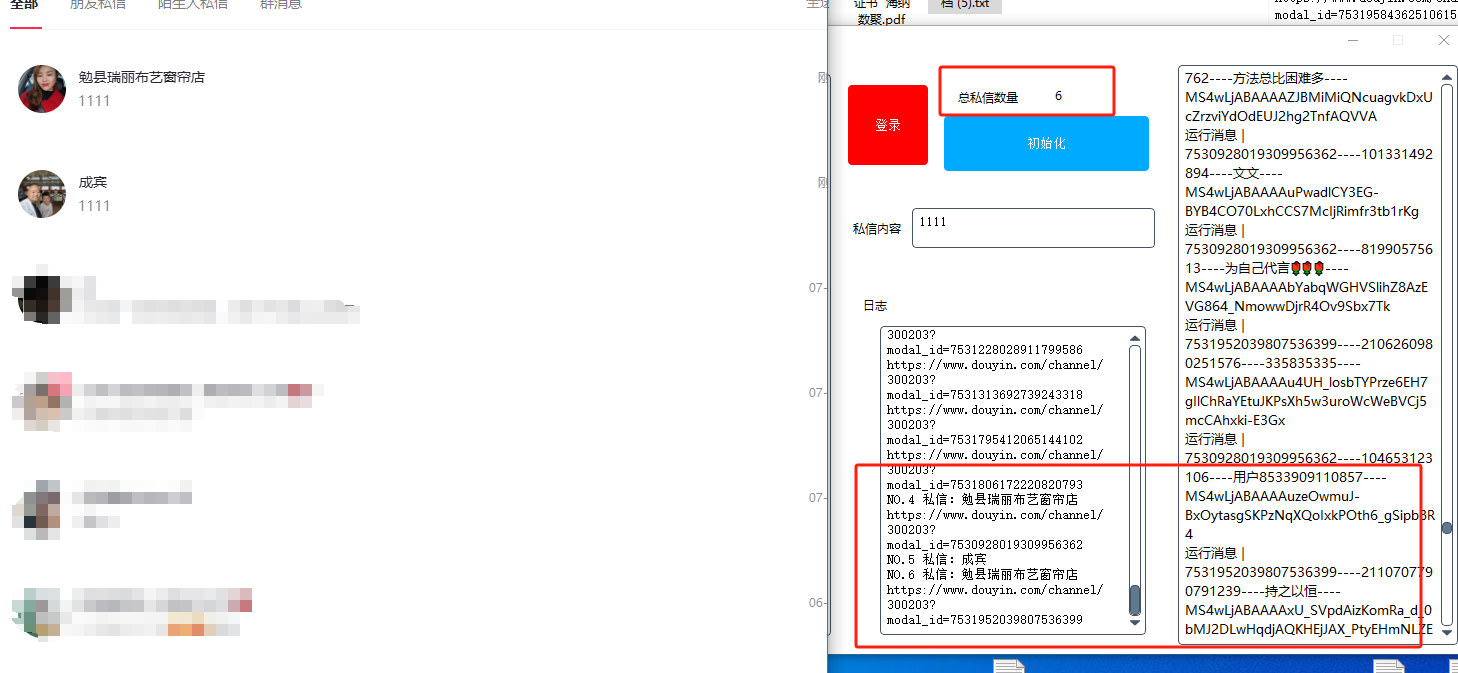Switch to the 朋友私信 tab
The height and width of the screenshot is (673, 1458).
[98, 5]
